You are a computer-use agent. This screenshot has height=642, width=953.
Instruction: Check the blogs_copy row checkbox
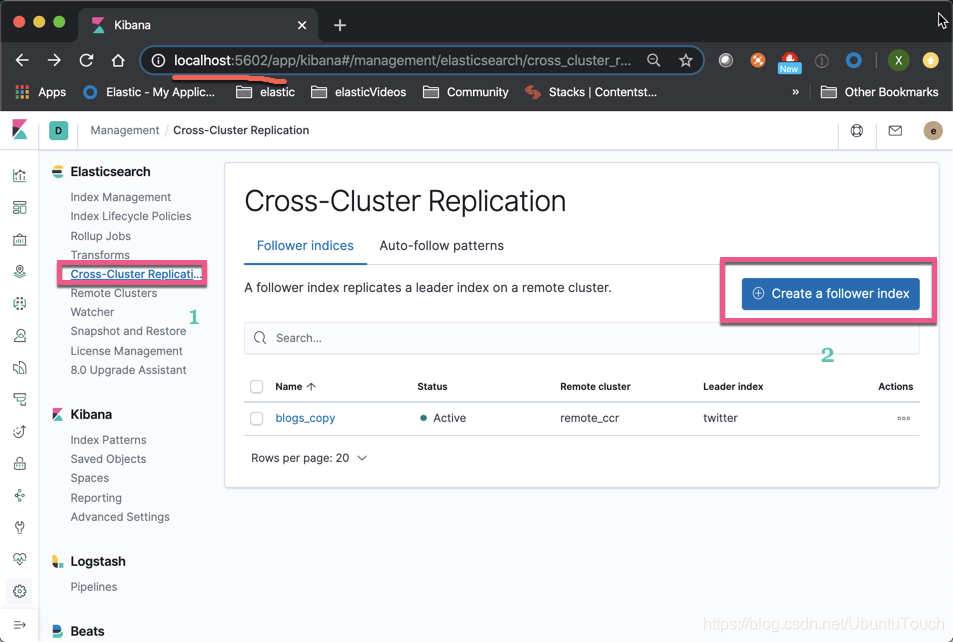[256, 418]
